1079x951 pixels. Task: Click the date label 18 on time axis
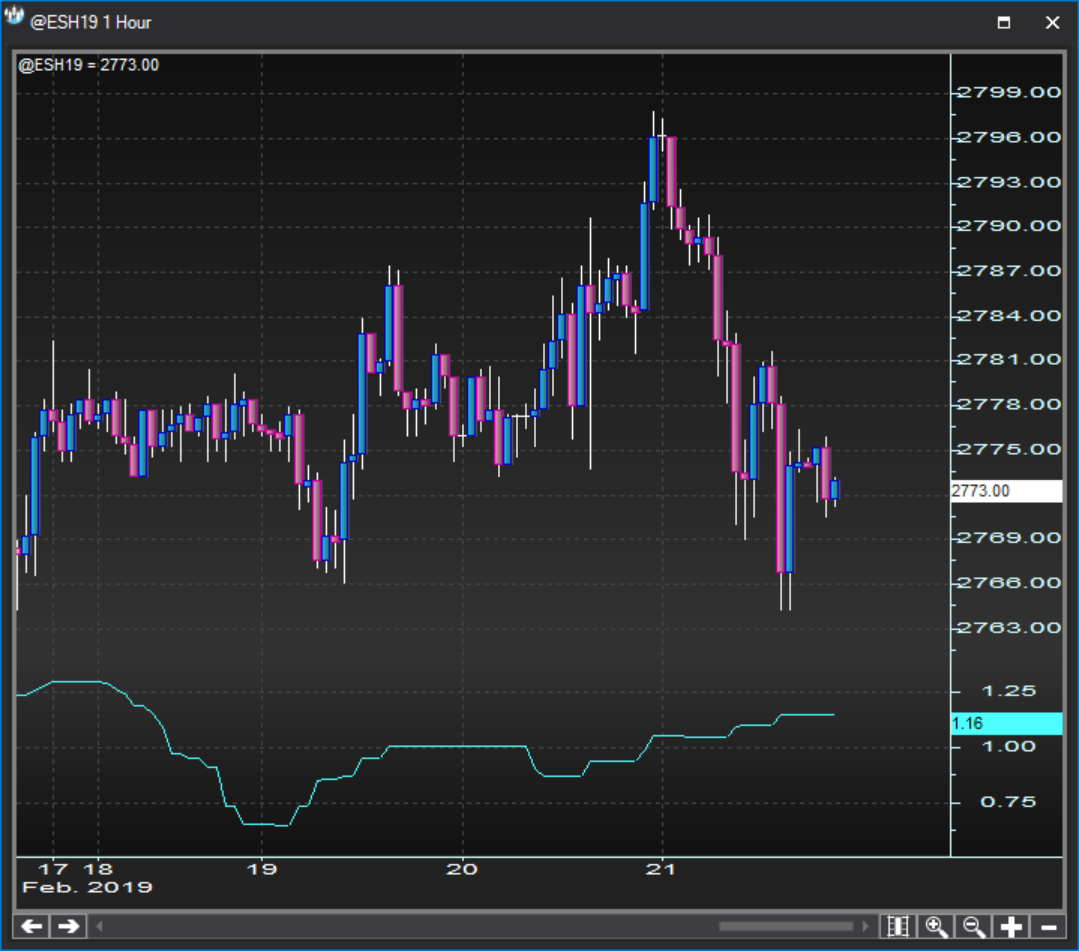point(98,869)
